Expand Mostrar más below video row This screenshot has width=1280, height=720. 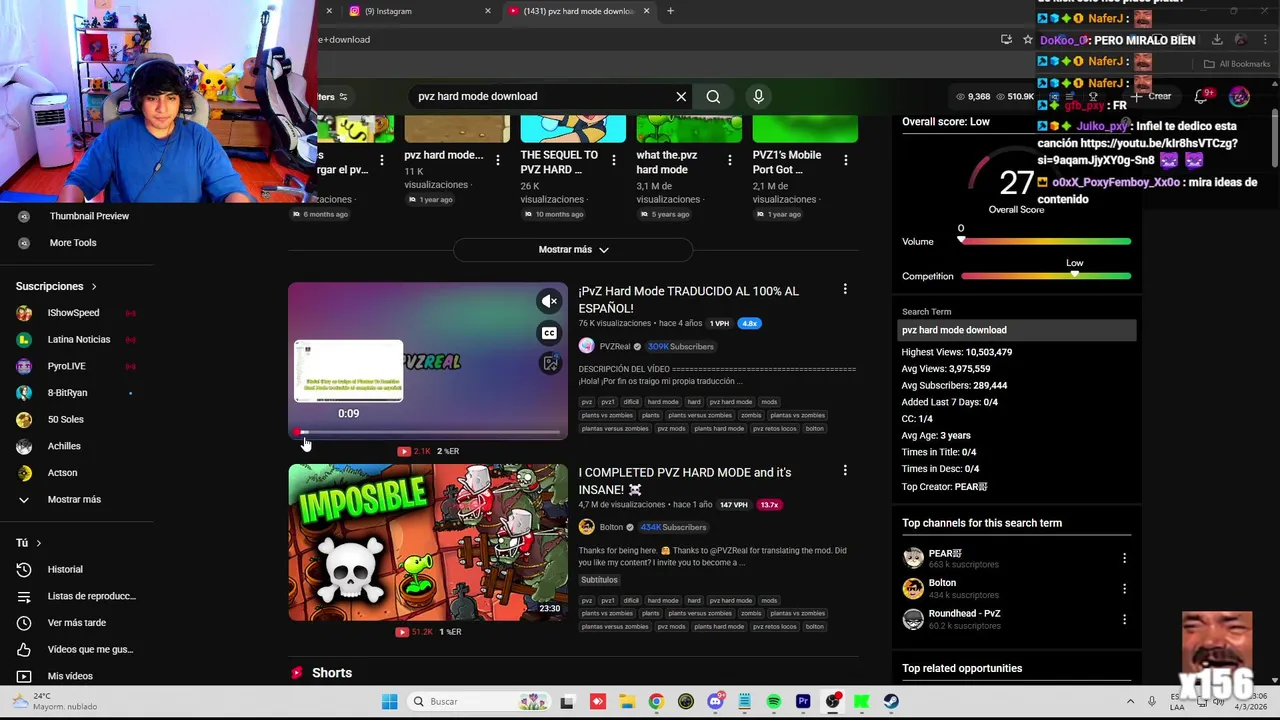click(x=573, y=250)
